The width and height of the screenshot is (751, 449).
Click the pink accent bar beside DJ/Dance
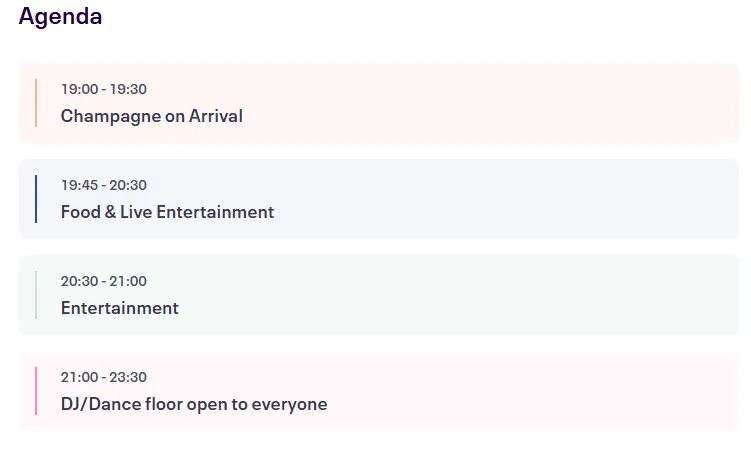[x=36, y=391]
